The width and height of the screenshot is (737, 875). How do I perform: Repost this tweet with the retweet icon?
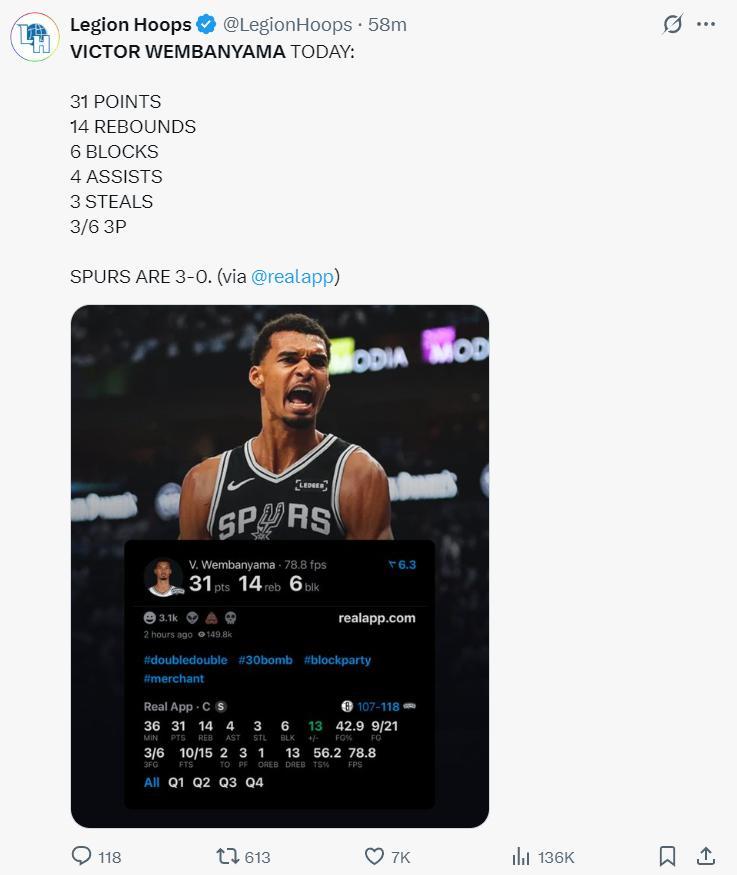tap(227, 856)
